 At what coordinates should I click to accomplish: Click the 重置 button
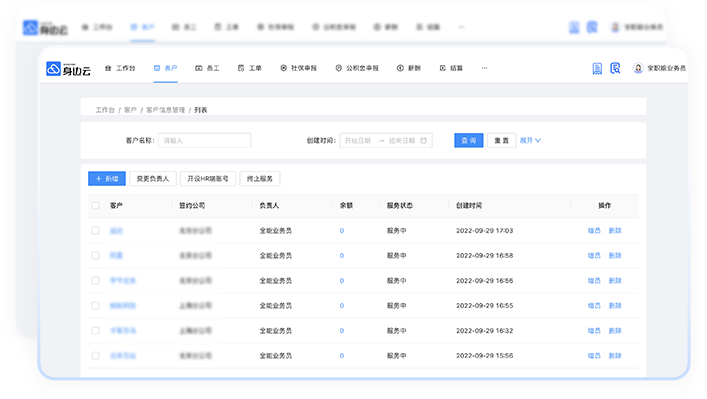(501, 140)
